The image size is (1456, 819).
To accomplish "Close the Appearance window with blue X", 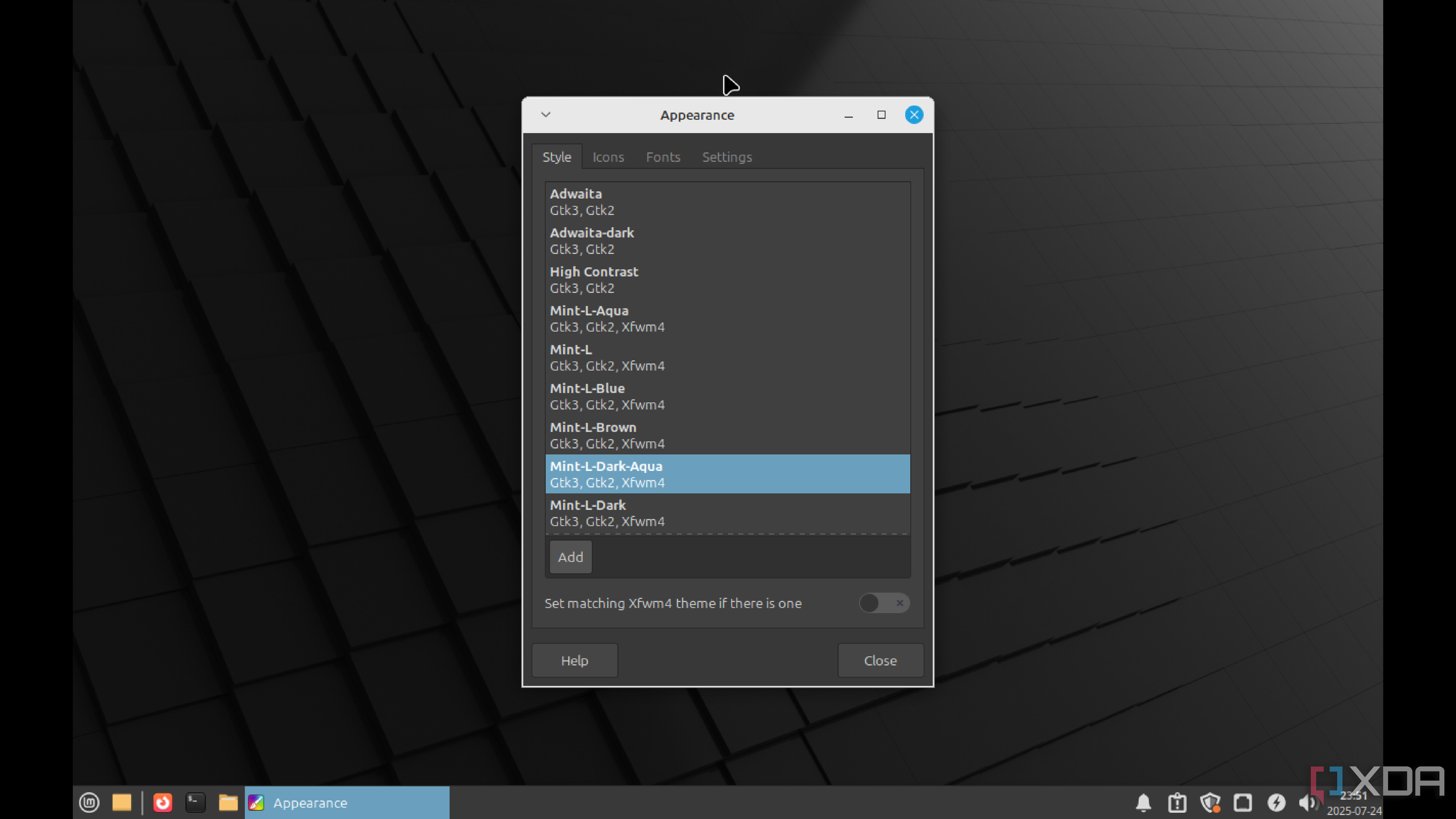I will 914,115.
